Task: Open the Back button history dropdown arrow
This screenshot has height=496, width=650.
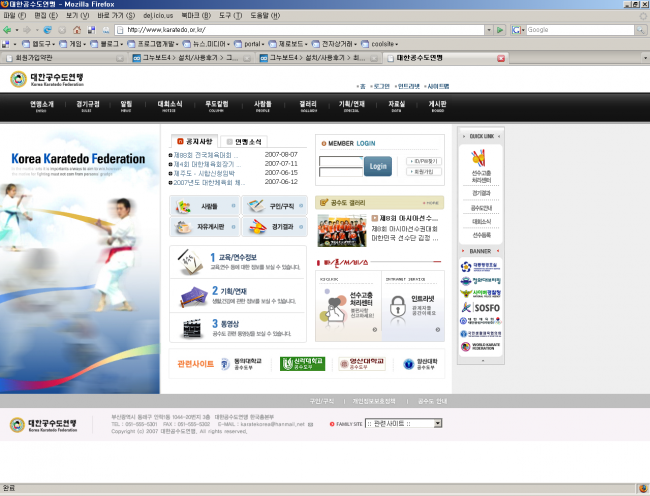Action: coord(17,30)
